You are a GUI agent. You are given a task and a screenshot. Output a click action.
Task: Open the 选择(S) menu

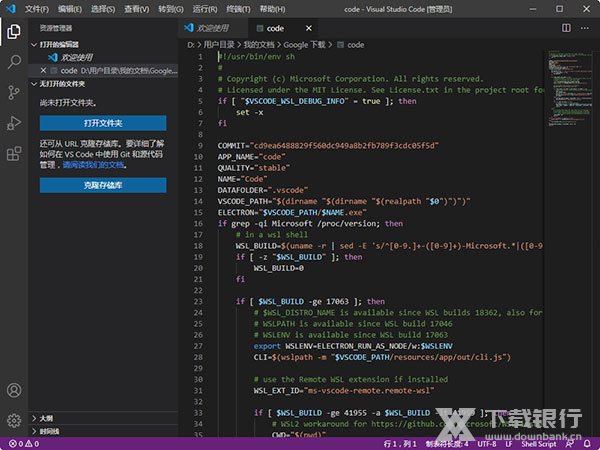(103, 9)
